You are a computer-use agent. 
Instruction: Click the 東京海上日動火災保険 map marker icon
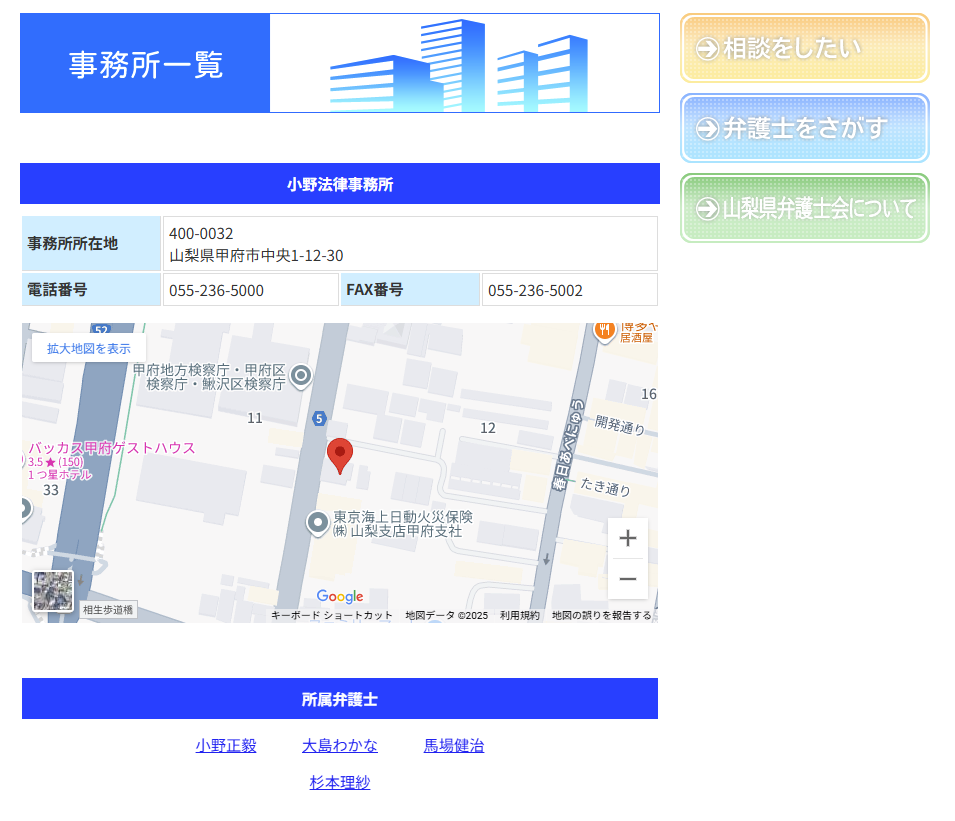pos(318,522)
